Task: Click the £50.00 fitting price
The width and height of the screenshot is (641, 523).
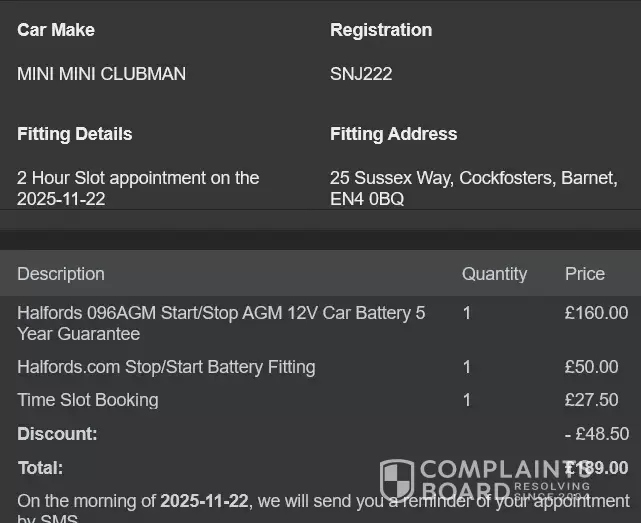Action: click(591, 367)
